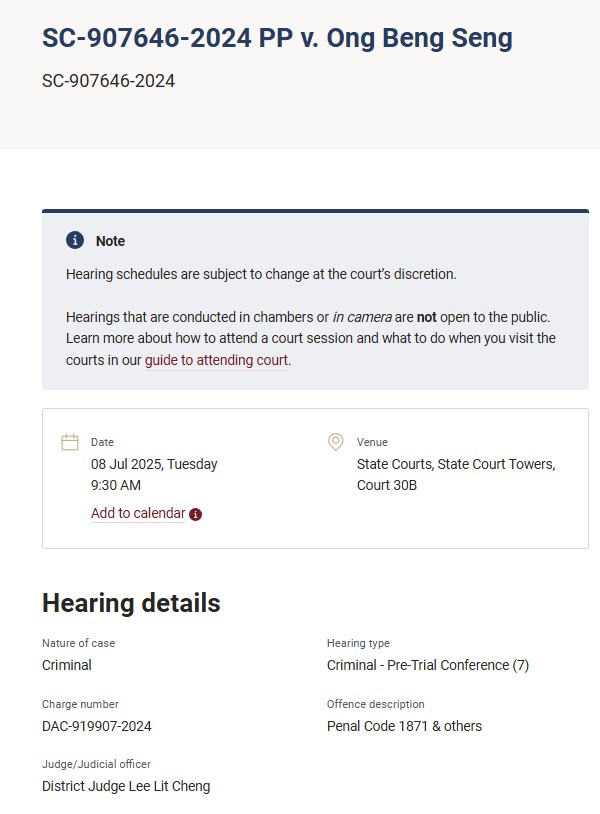Image resolution: width=600 pixels, height=814 pixels.
Task: Click the Nature of case value Criminal
Action: [x=64, y=664]
